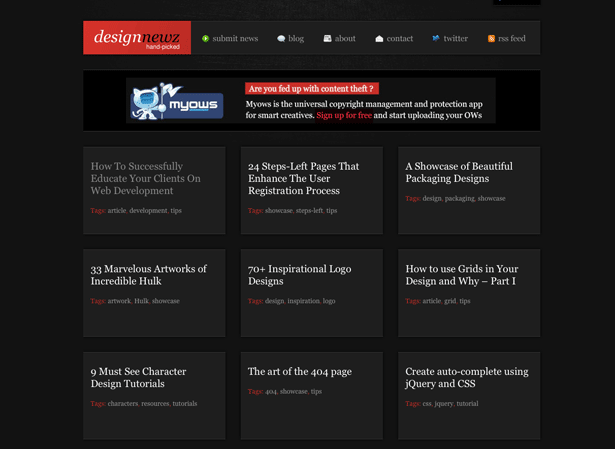Click the Are you fed up banner headline
This screenshot has width=615, height=449.
click(x=311, y=89)
